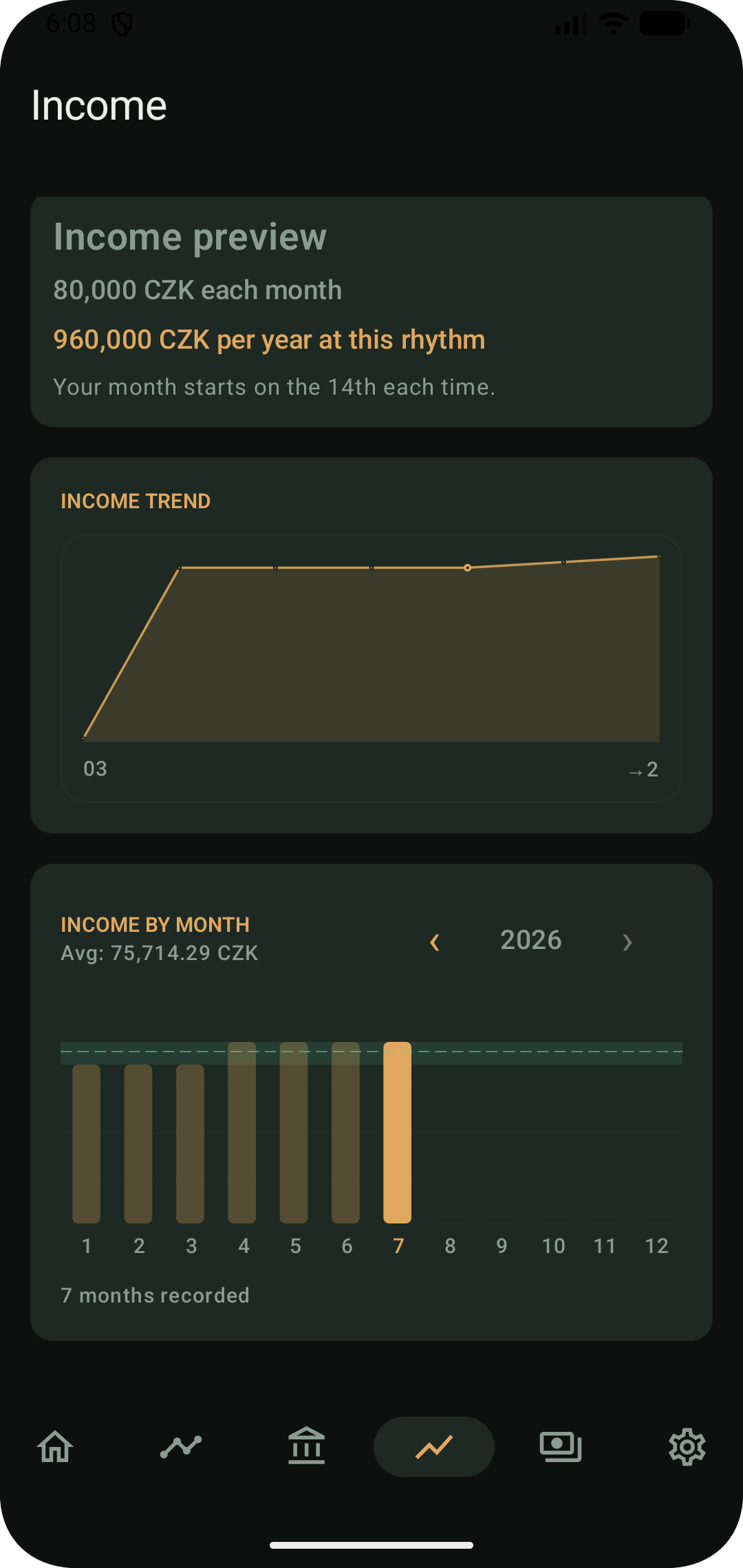This screenshot has width=743, height=1568.
Task: Select the highlighted income chart nav icon
Action: point(434,1446)
